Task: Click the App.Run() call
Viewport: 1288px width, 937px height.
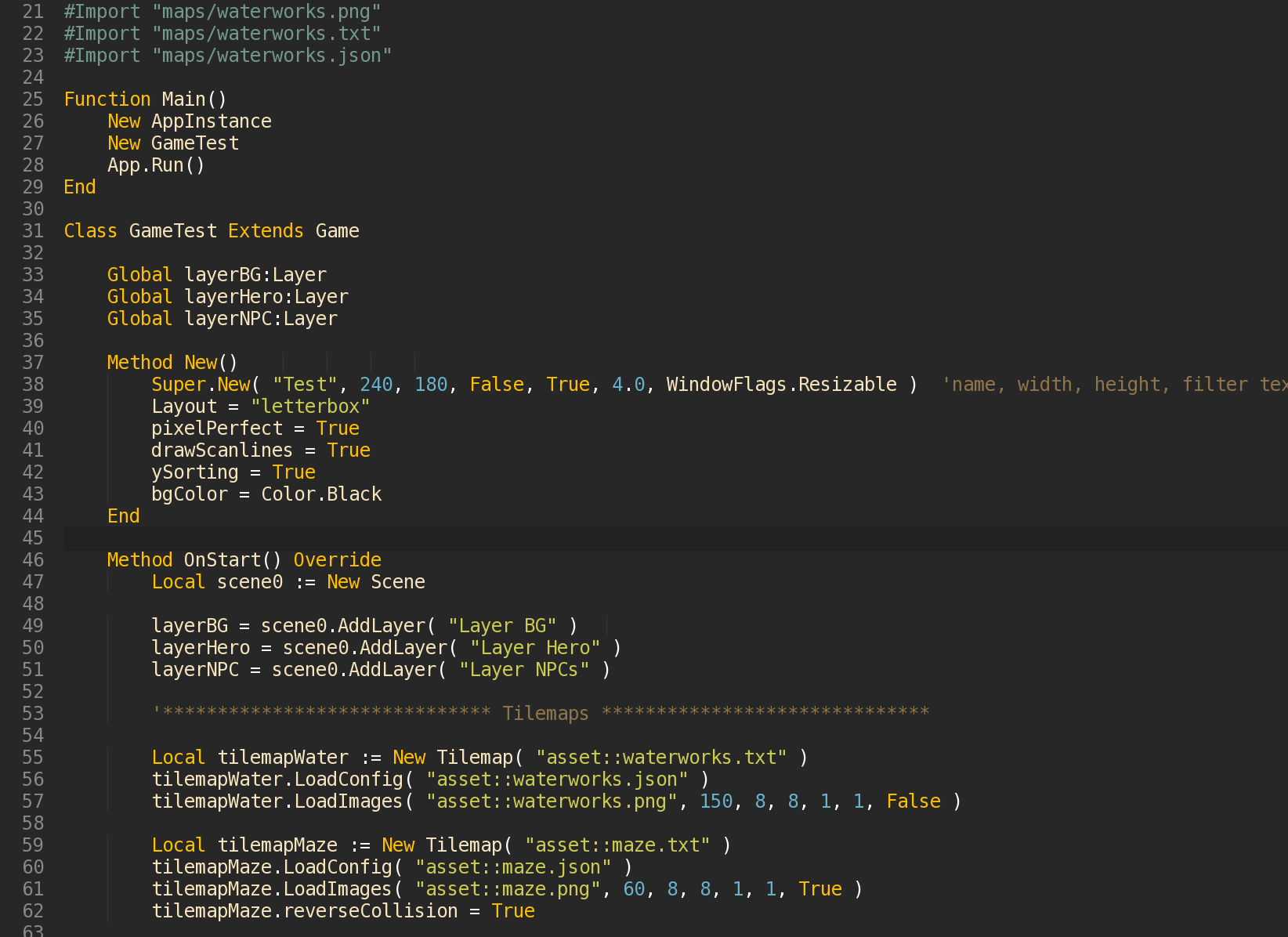Action: (x=156, y=165)
